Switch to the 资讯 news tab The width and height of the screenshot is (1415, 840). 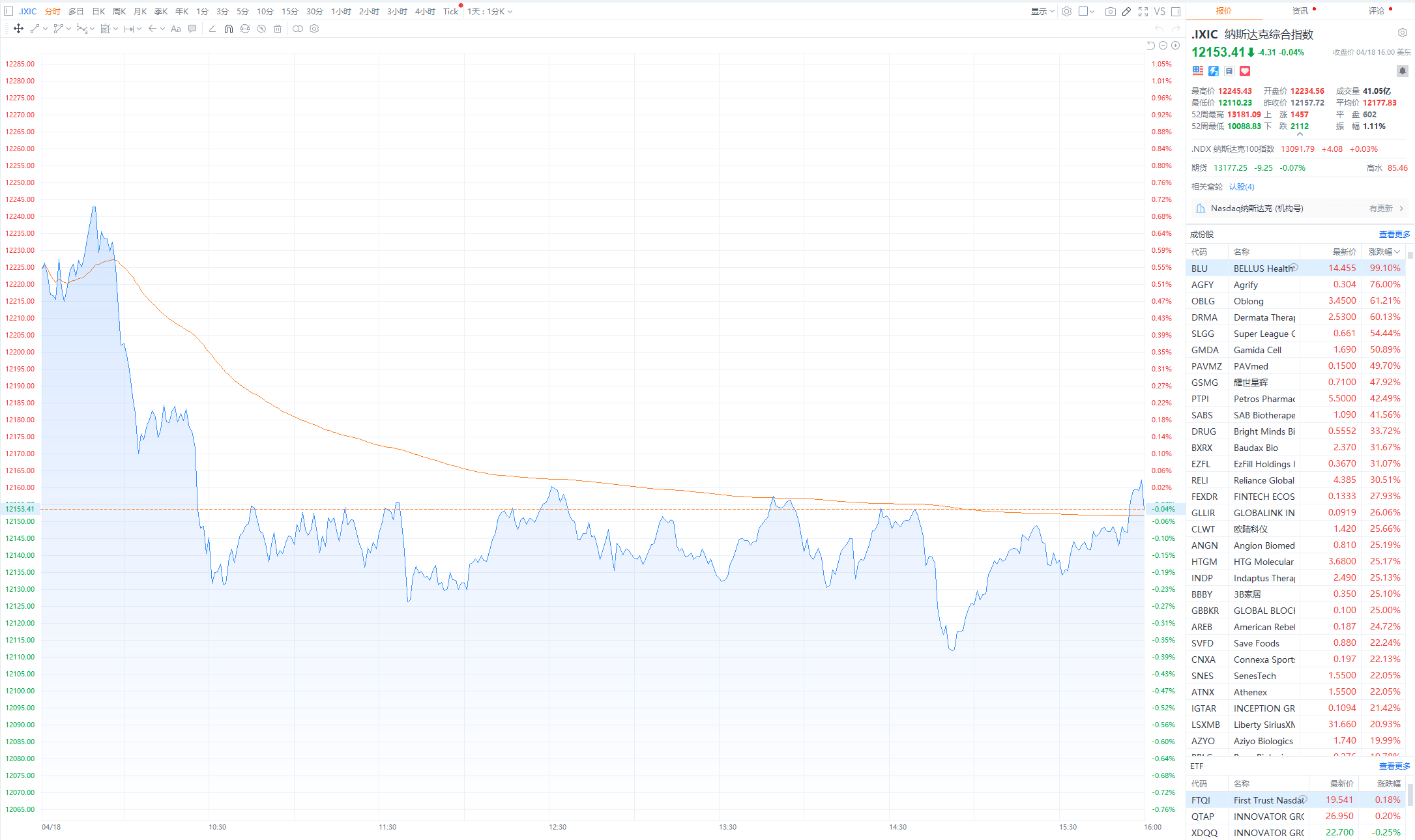1300,10
